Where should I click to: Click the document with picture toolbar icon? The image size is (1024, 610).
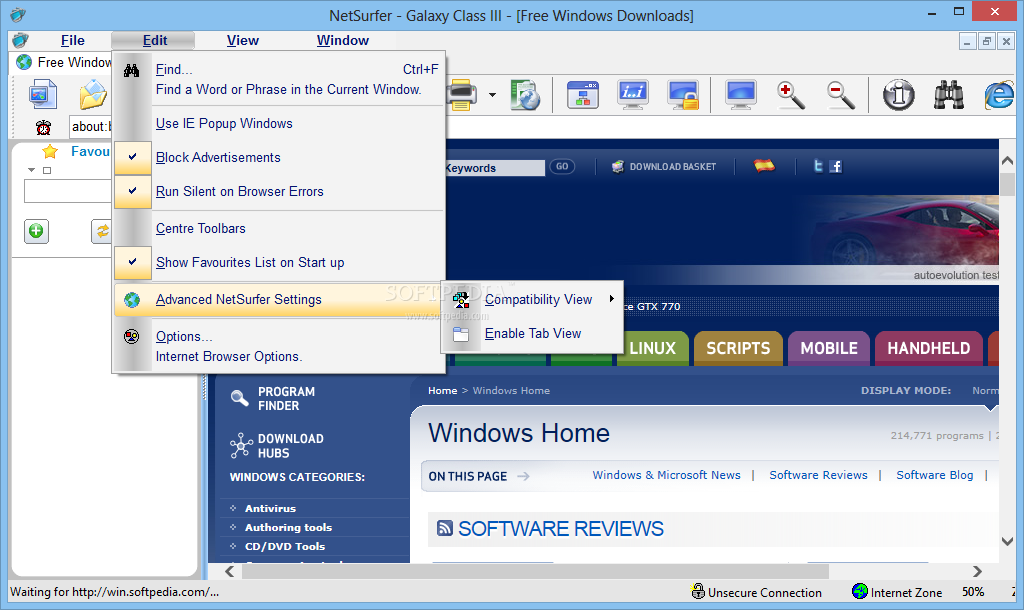pos(42,95)
